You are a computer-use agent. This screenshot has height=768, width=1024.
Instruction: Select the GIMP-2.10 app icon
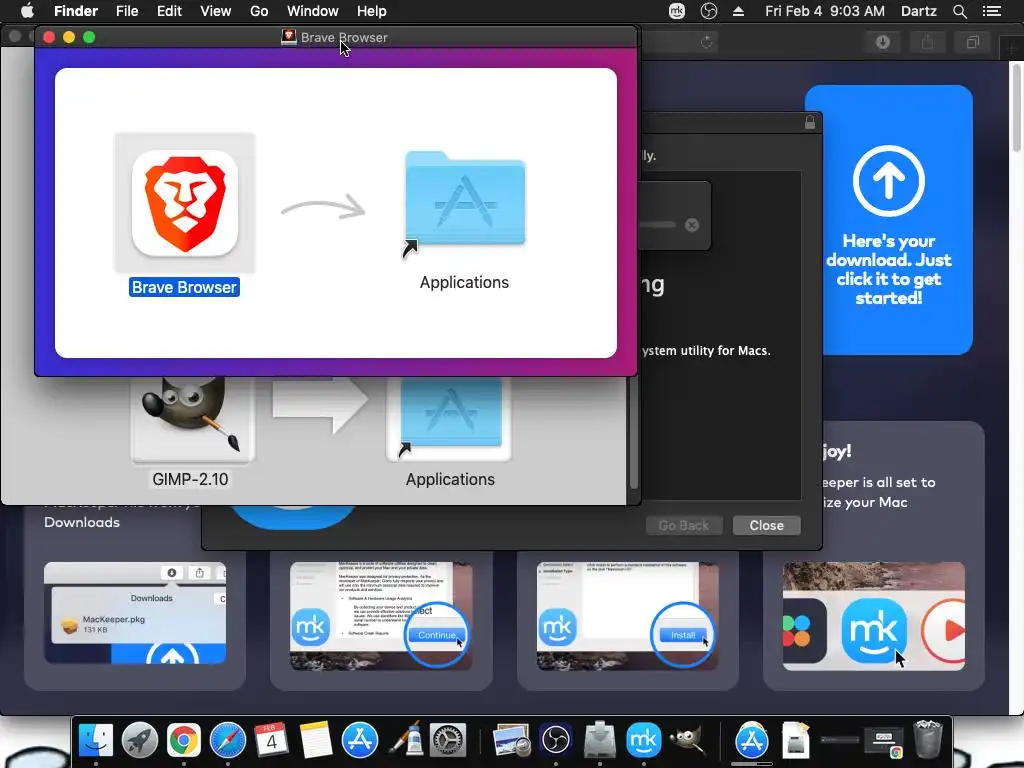click(191, 419)
